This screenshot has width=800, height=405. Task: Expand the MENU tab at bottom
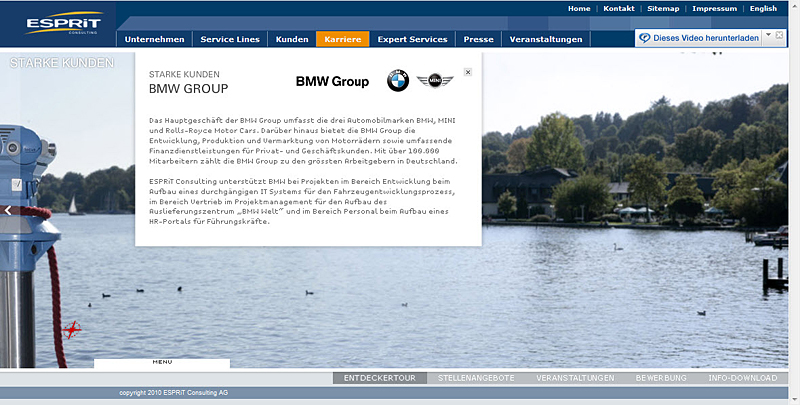162,362
